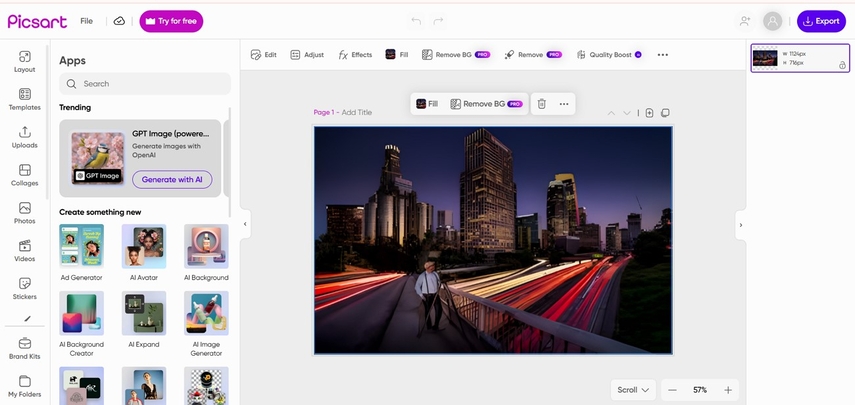The image size is (855, 405).
Task: Open the AI Background app
Action: tap(206, 253)
